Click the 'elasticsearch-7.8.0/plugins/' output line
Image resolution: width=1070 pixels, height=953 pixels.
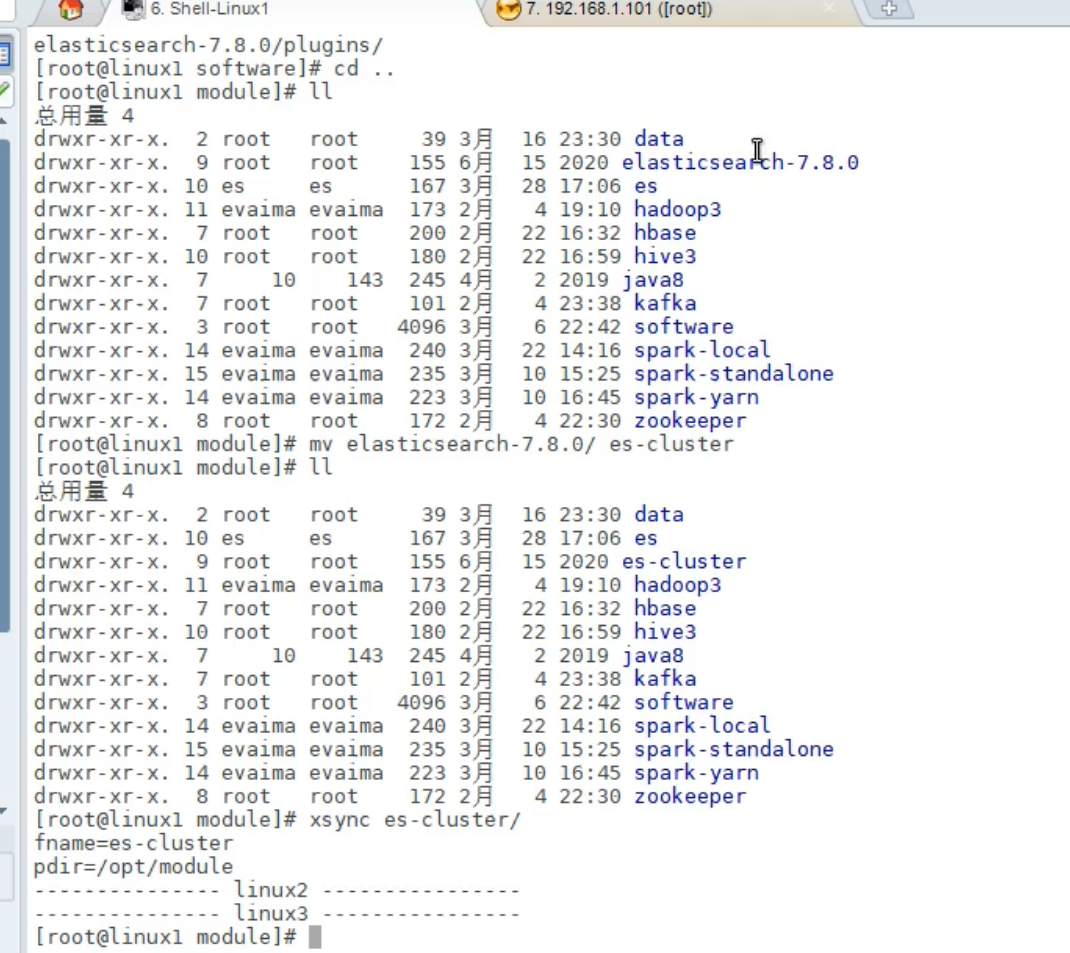tap(209, 45)
